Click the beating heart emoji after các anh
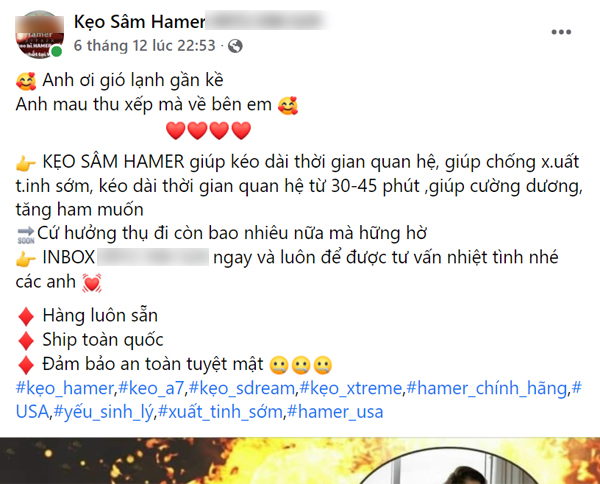The width and height of the screenshot is (600, 484). pos(92,283)
